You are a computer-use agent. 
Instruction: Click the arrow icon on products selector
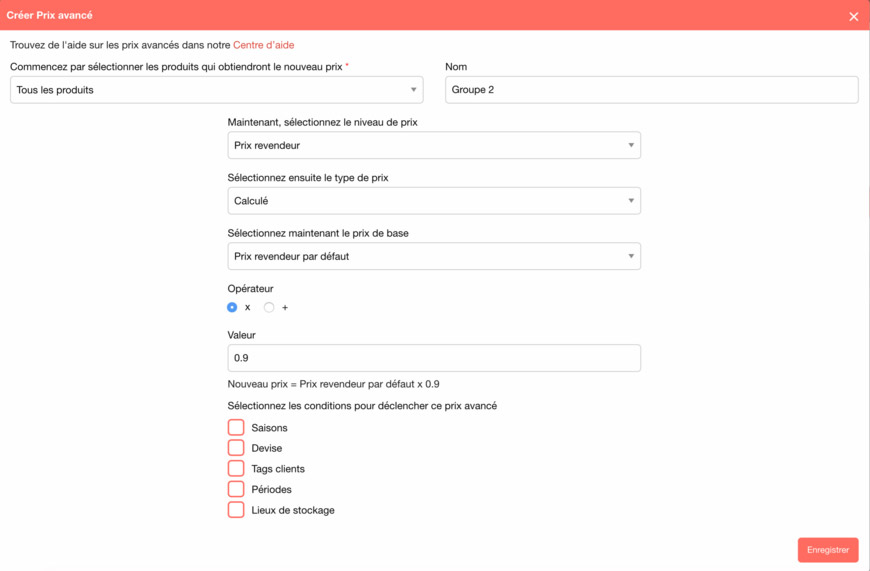pos(413,90)
